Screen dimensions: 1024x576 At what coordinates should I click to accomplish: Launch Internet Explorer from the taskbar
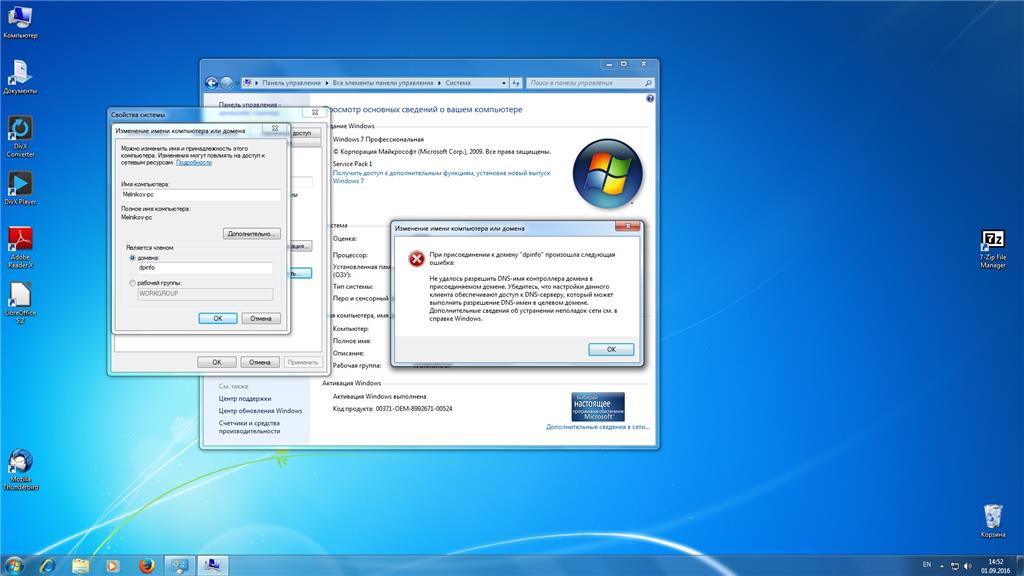48,566
